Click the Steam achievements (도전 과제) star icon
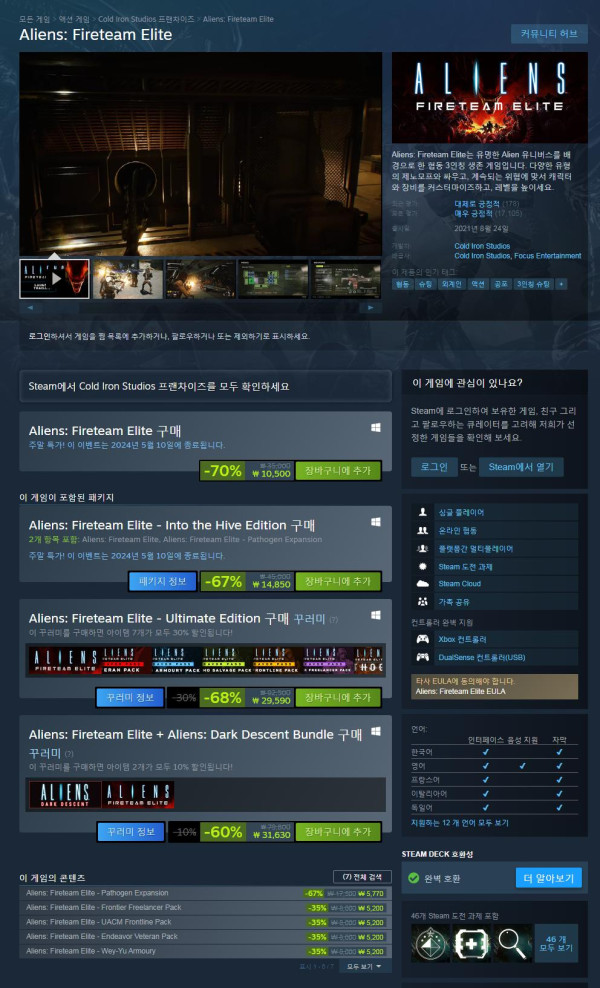Image resolution: width=600 pixels, height=988 pixels. (x=422, y=566)
